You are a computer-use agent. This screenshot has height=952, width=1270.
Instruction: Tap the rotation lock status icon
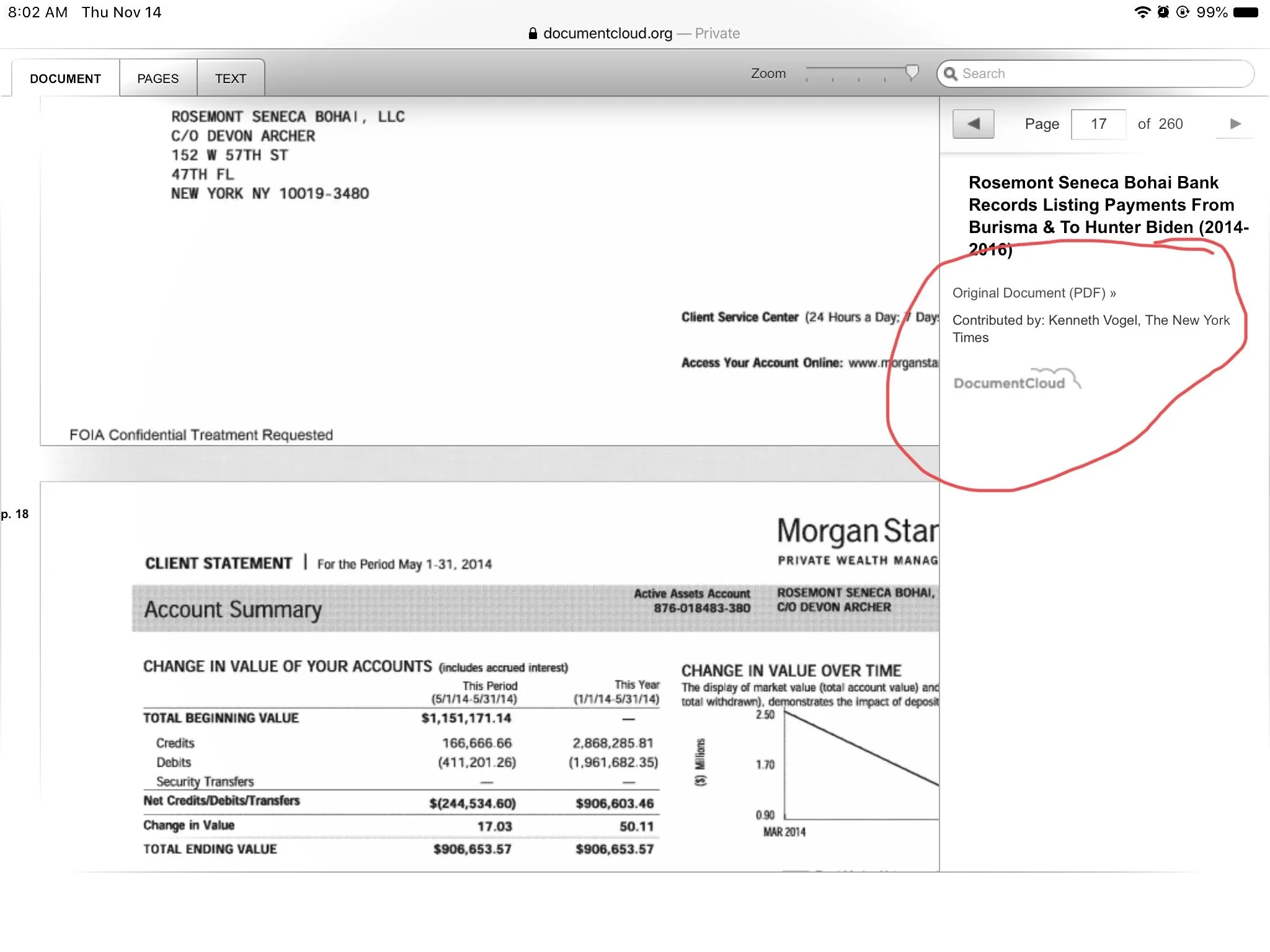1183,12
